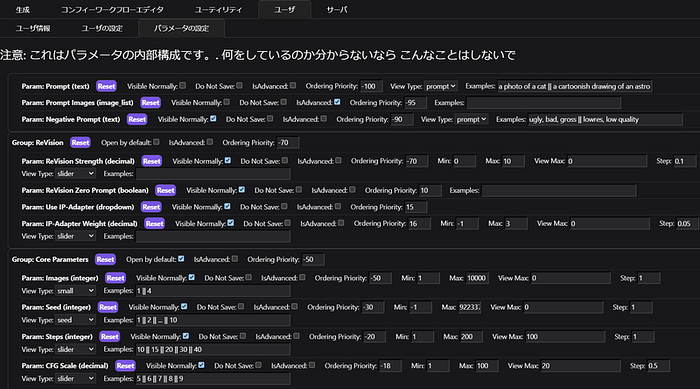Uncheck Visible Normally for Seed param
The height and width of the screenshot is (389, 700).
click(x=184, y=307)
